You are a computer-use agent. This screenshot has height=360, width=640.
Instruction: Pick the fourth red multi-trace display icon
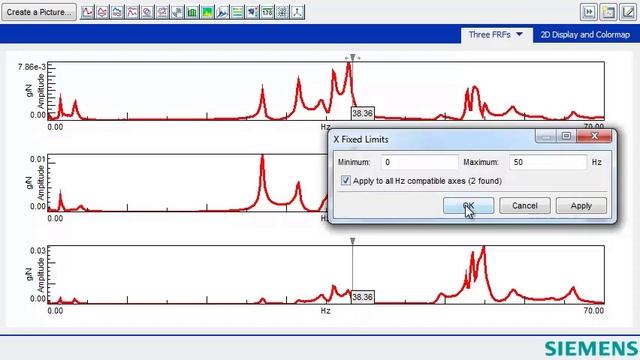132,12
